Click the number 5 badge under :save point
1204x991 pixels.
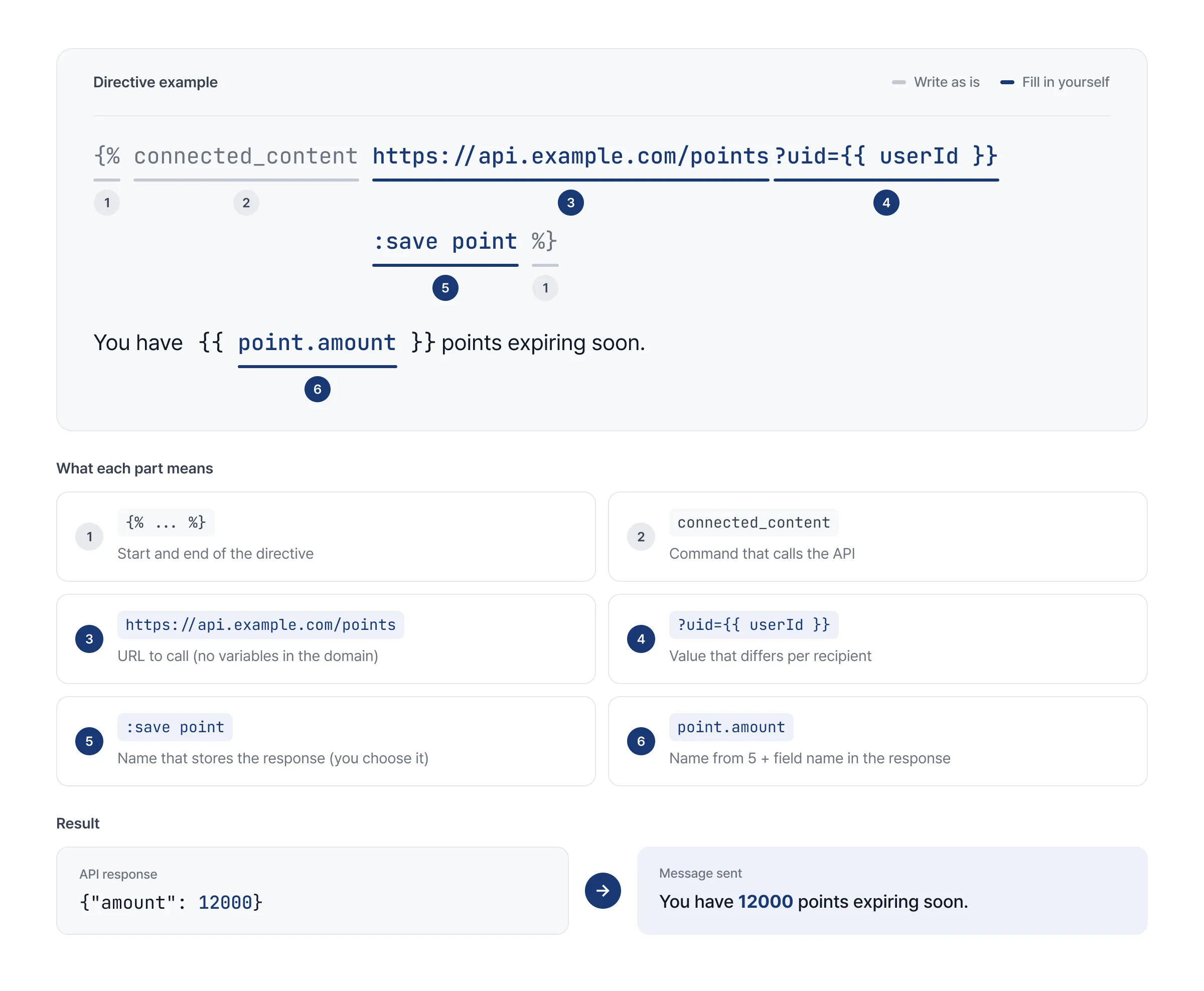(x=445, y=288)
